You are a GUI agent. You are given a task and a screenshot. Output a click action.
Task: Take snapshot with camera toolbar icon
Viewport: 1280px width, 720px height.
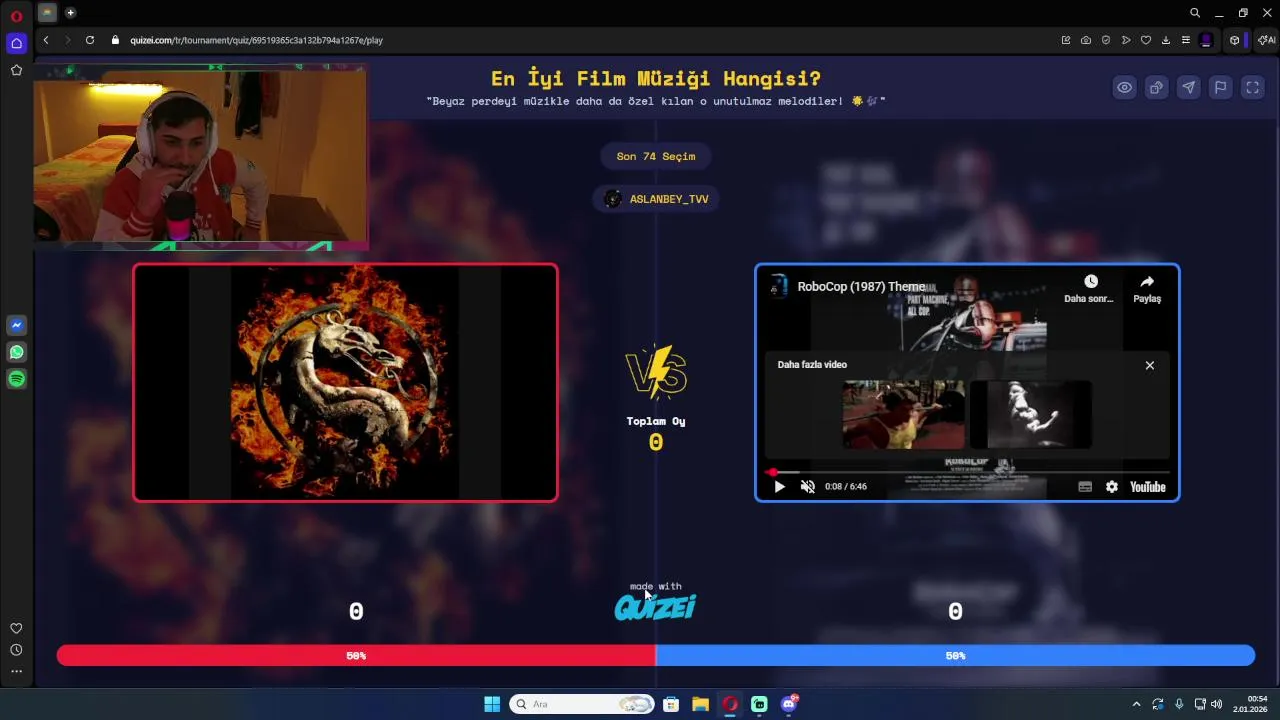[1086, 40]
